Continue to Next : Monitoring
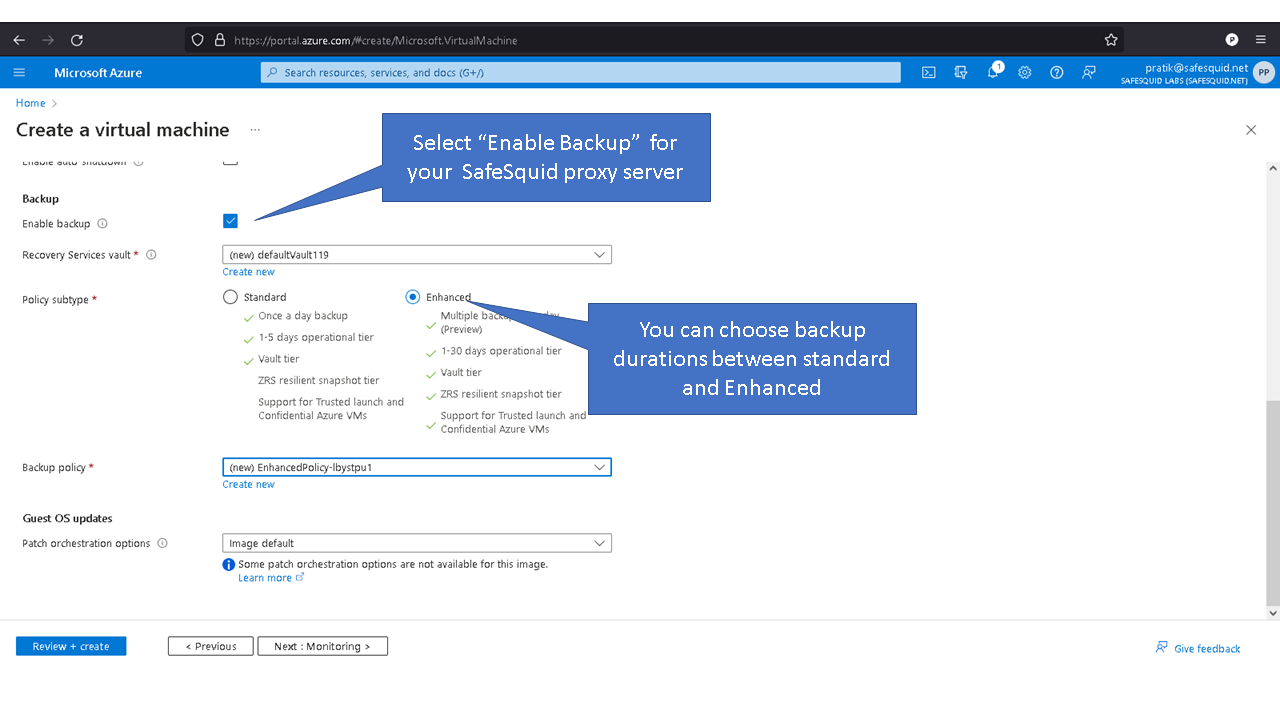Screen dimensions: 1280x720 [x=322, y=646]
